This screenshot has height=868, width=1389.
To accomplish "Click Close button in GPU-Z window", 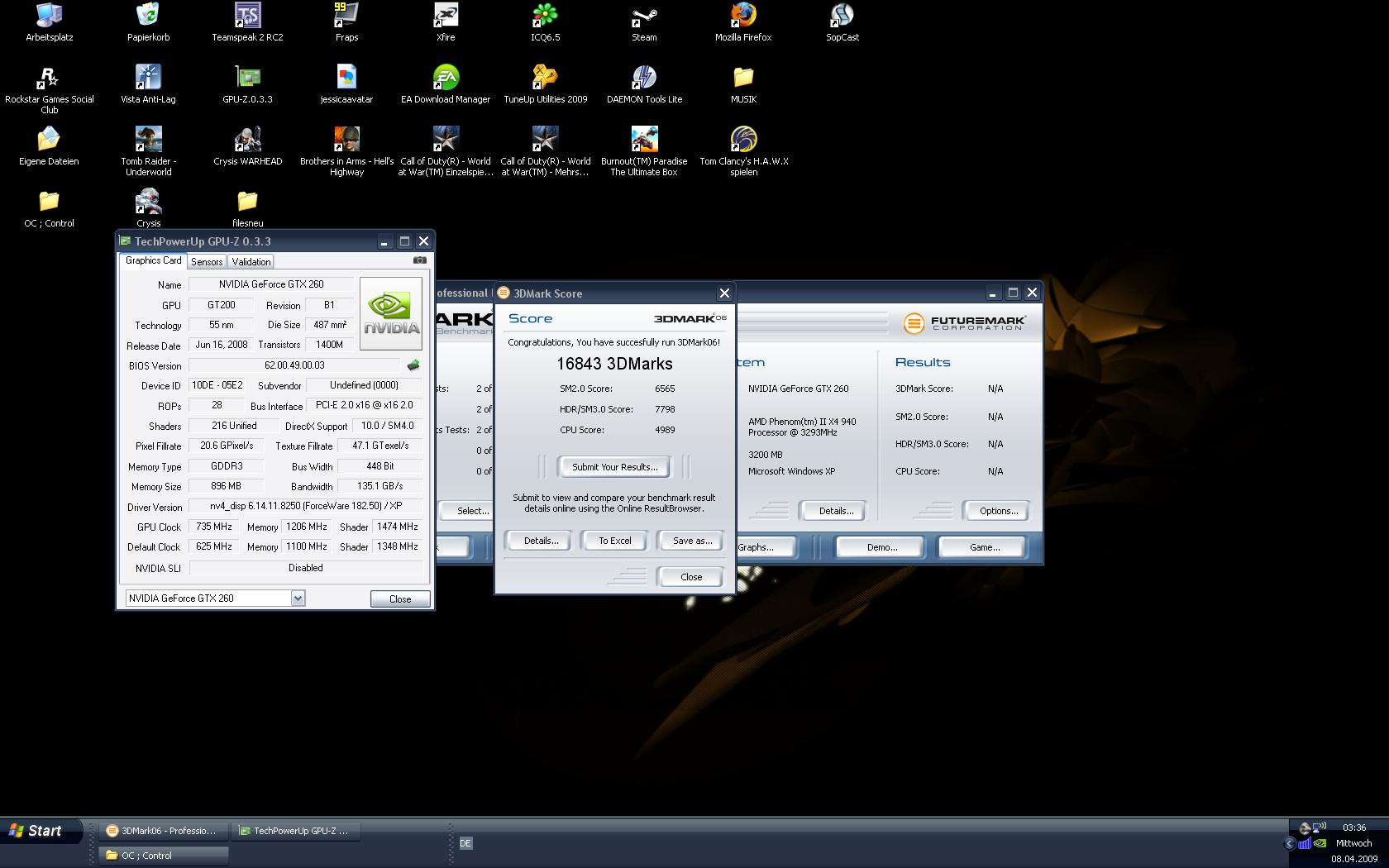I will click(400, 599).
